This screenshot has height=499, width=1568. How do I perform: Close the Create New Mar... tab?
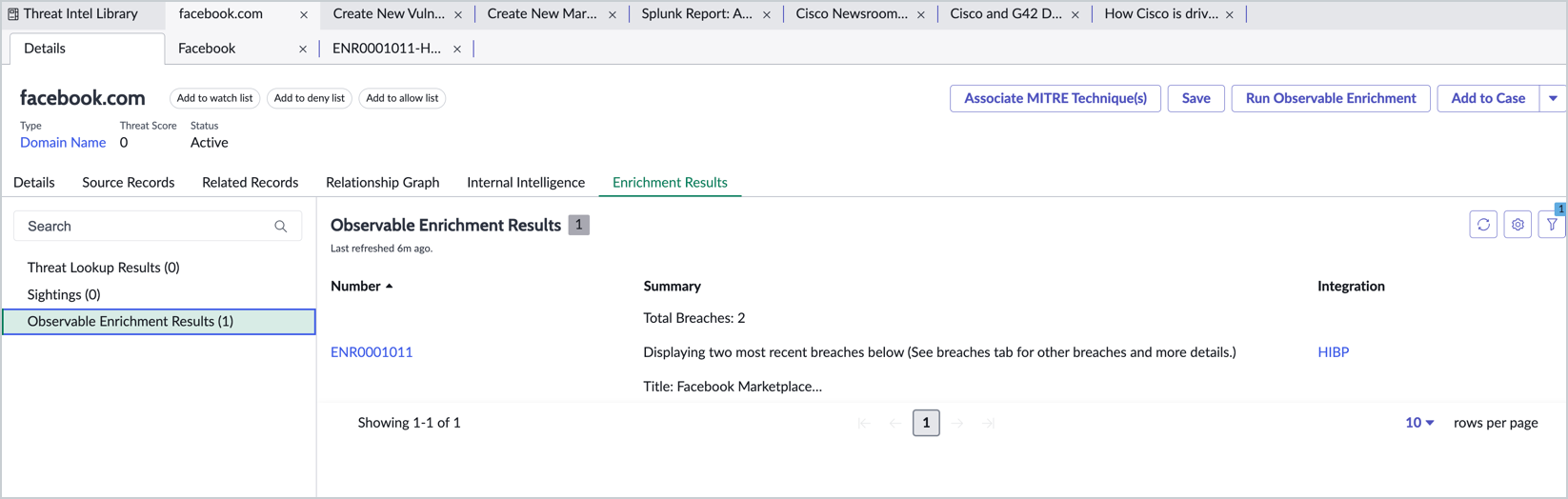coord(613,15)
